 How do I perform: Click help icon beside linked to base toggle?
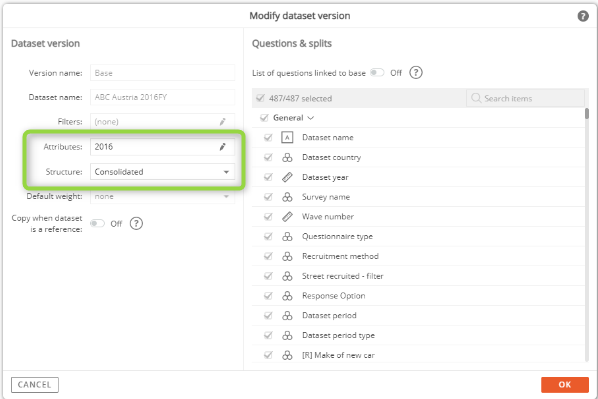tap(416, 72)
